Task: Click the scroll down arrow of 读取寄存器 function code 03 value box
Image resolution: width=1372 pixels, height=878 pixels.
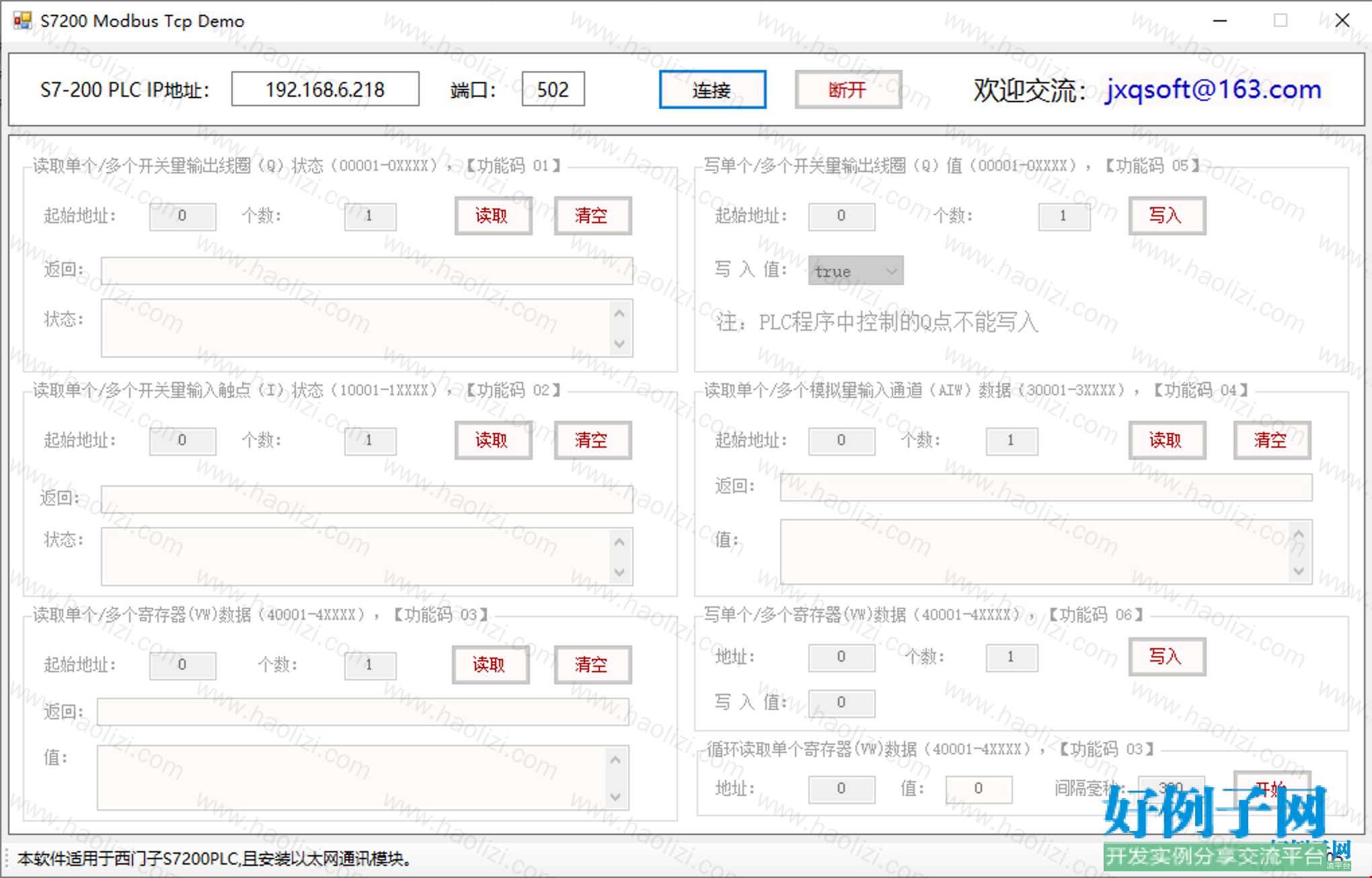Action: 615,797
